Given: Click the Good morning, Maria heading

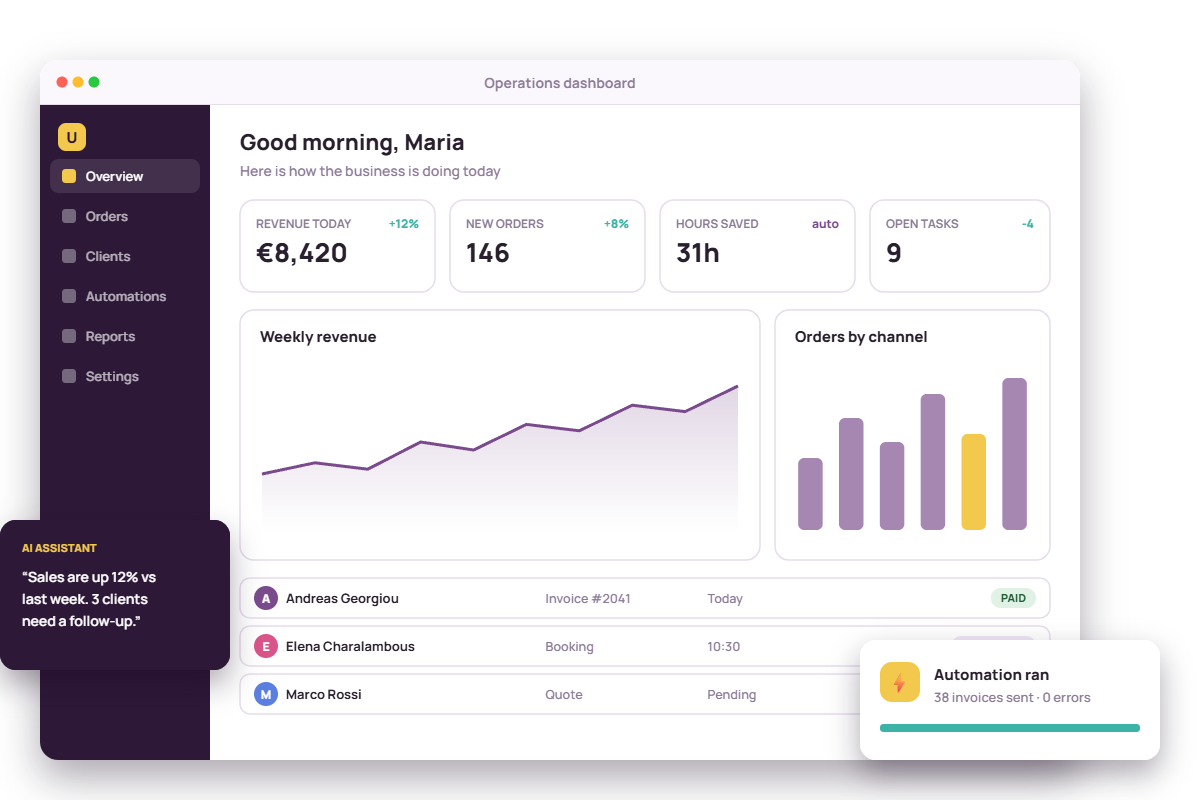Looking at the screenshot, I should pyautogui.click(x=352, y=143).
